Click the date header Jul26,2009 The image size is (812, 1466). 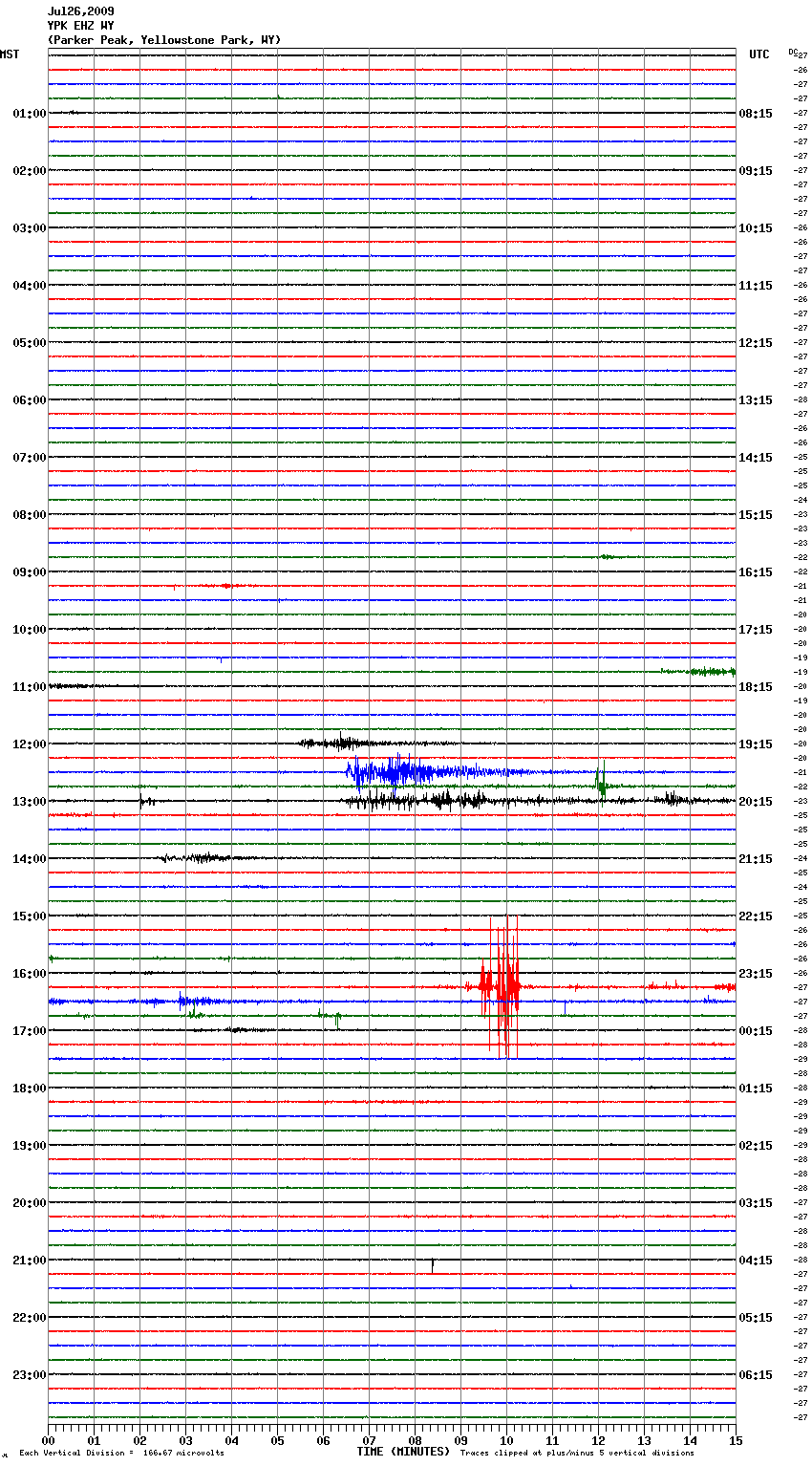(80, 11)
